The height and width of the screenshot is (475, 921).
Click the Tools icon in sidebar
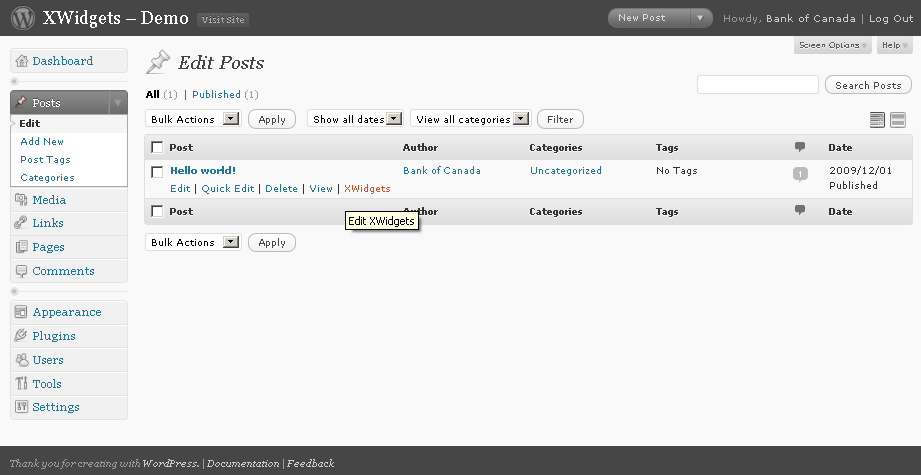tap(22, 383)
